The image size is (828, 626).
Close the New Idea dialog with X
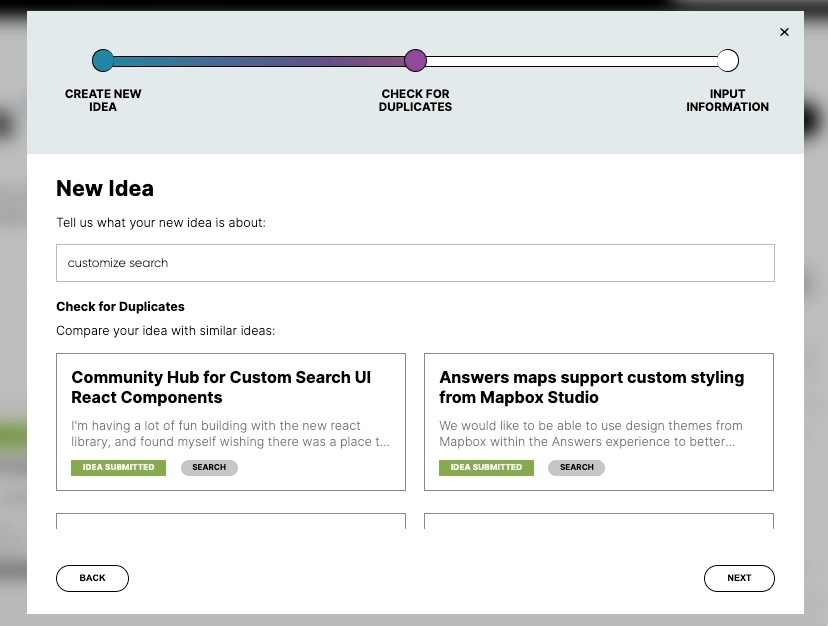(784, 32)
